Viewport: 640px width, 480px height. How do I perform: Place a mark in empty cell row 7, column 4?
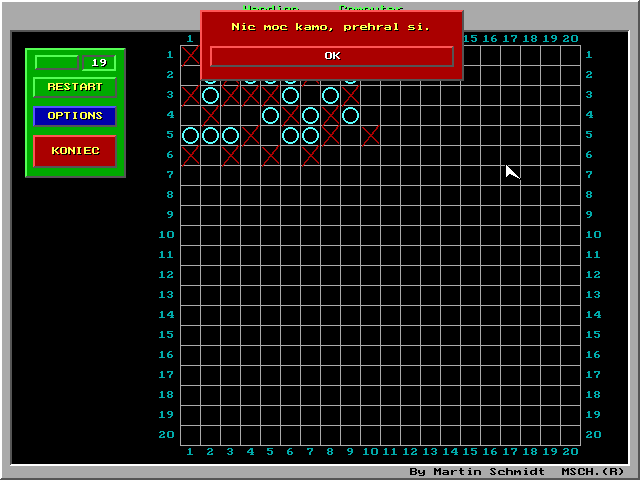pos(250,176)
